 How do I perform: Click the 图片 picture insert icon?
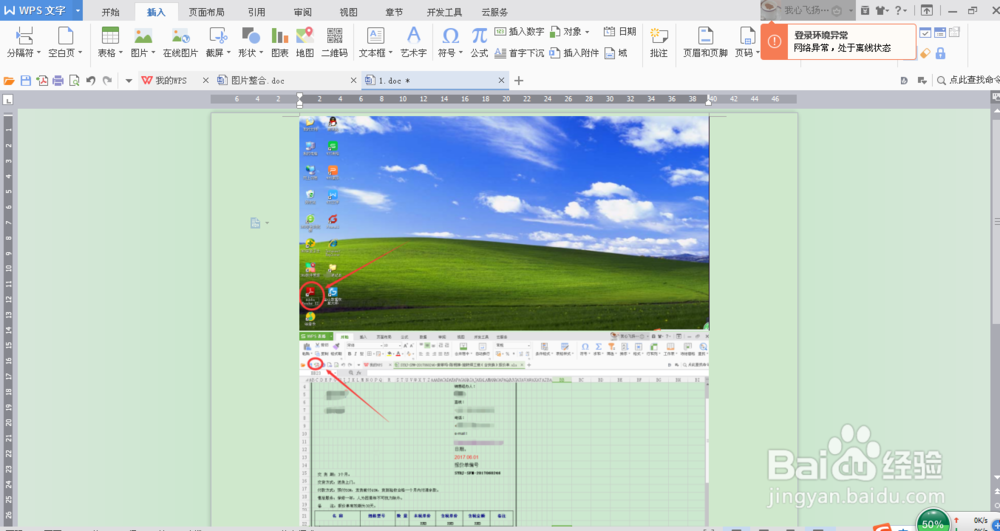(143, 35)
